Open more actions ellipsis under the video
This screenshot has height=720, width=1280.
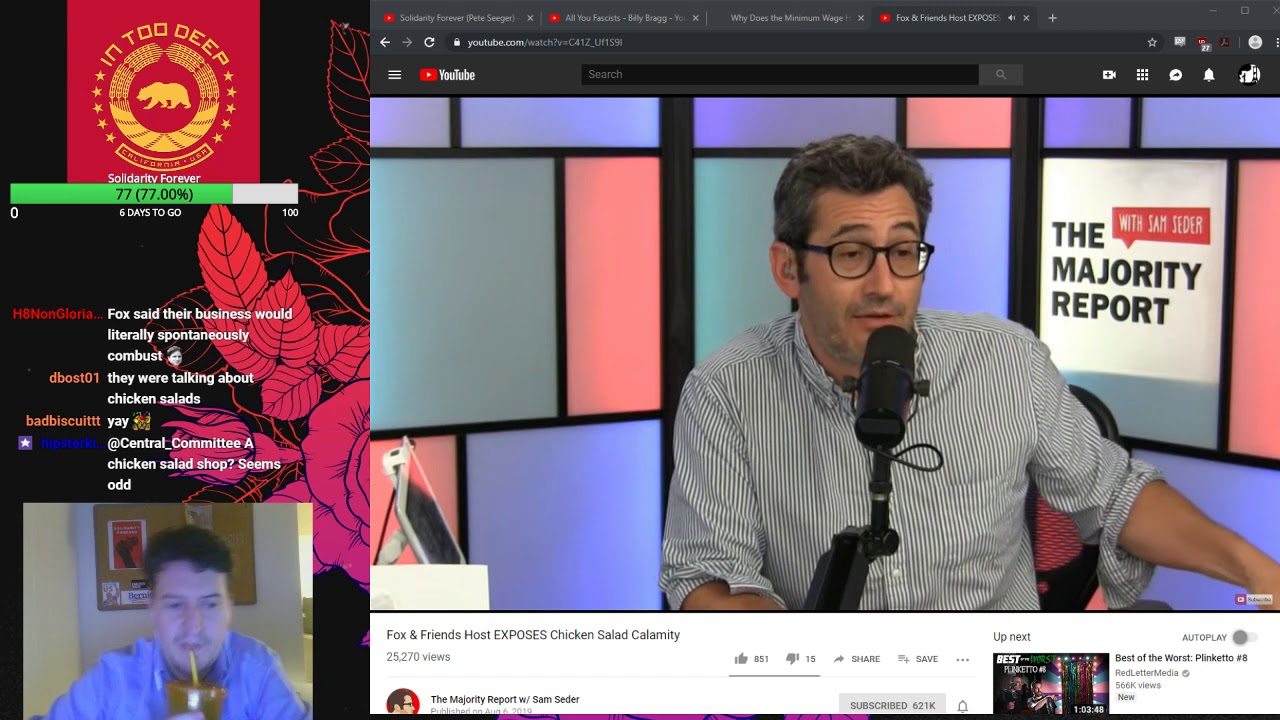tap(963, 659)
